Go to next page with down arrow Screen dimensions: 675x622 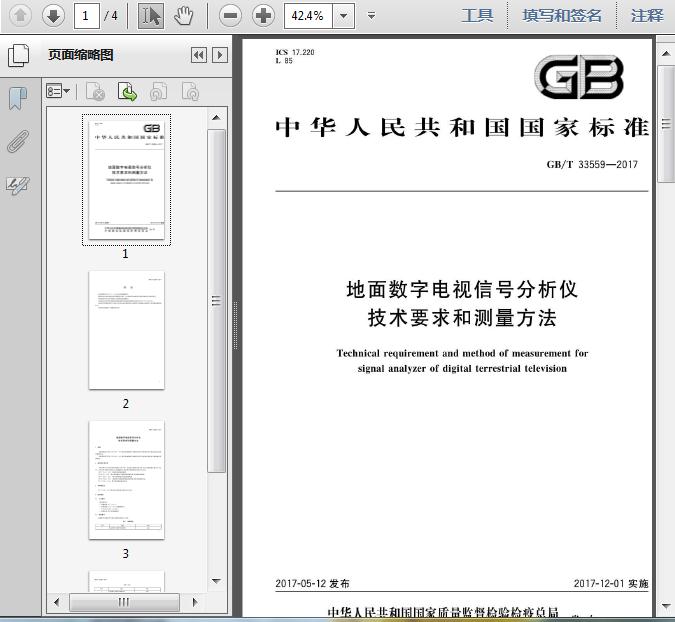coord(53,15)
